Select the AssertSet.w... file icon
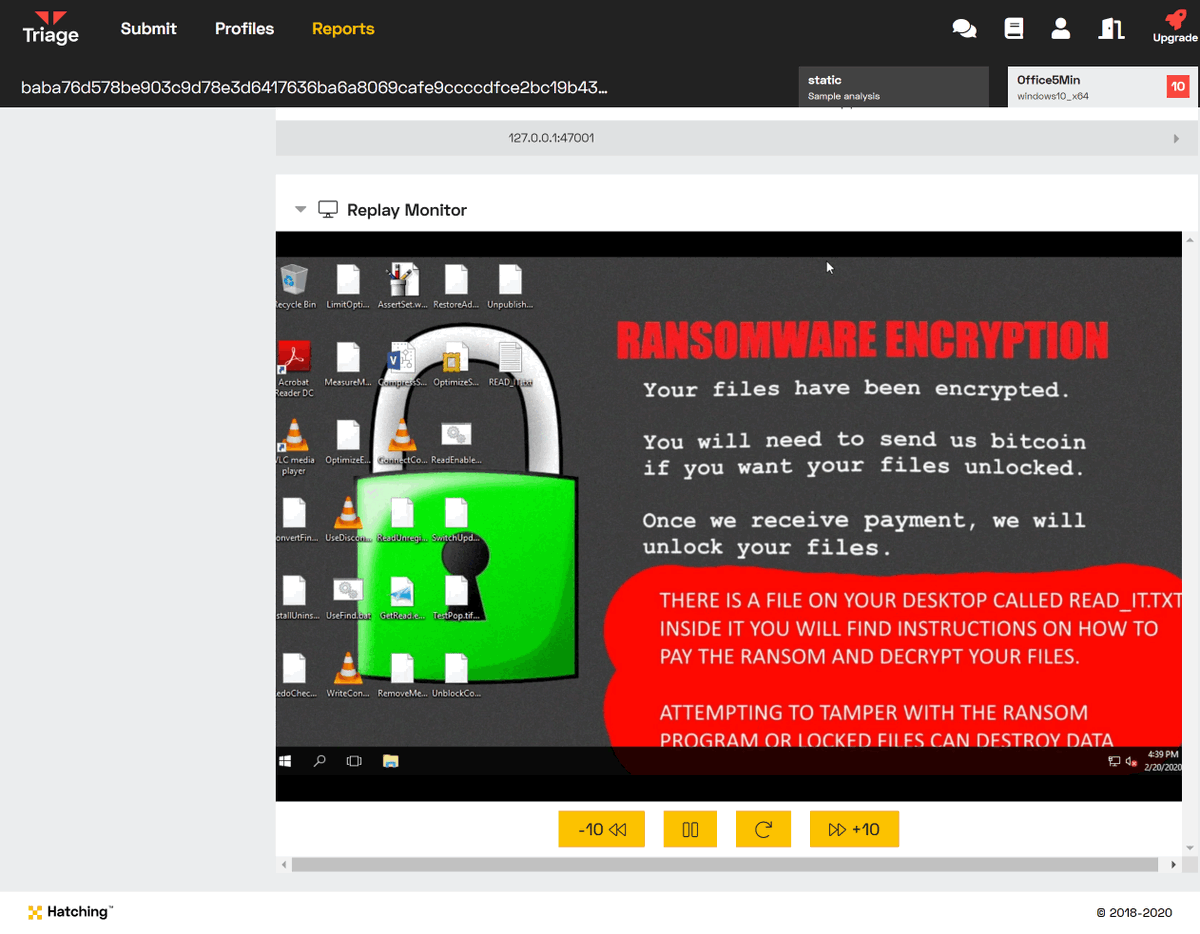 pyautogui.click(x=402, y=287)
